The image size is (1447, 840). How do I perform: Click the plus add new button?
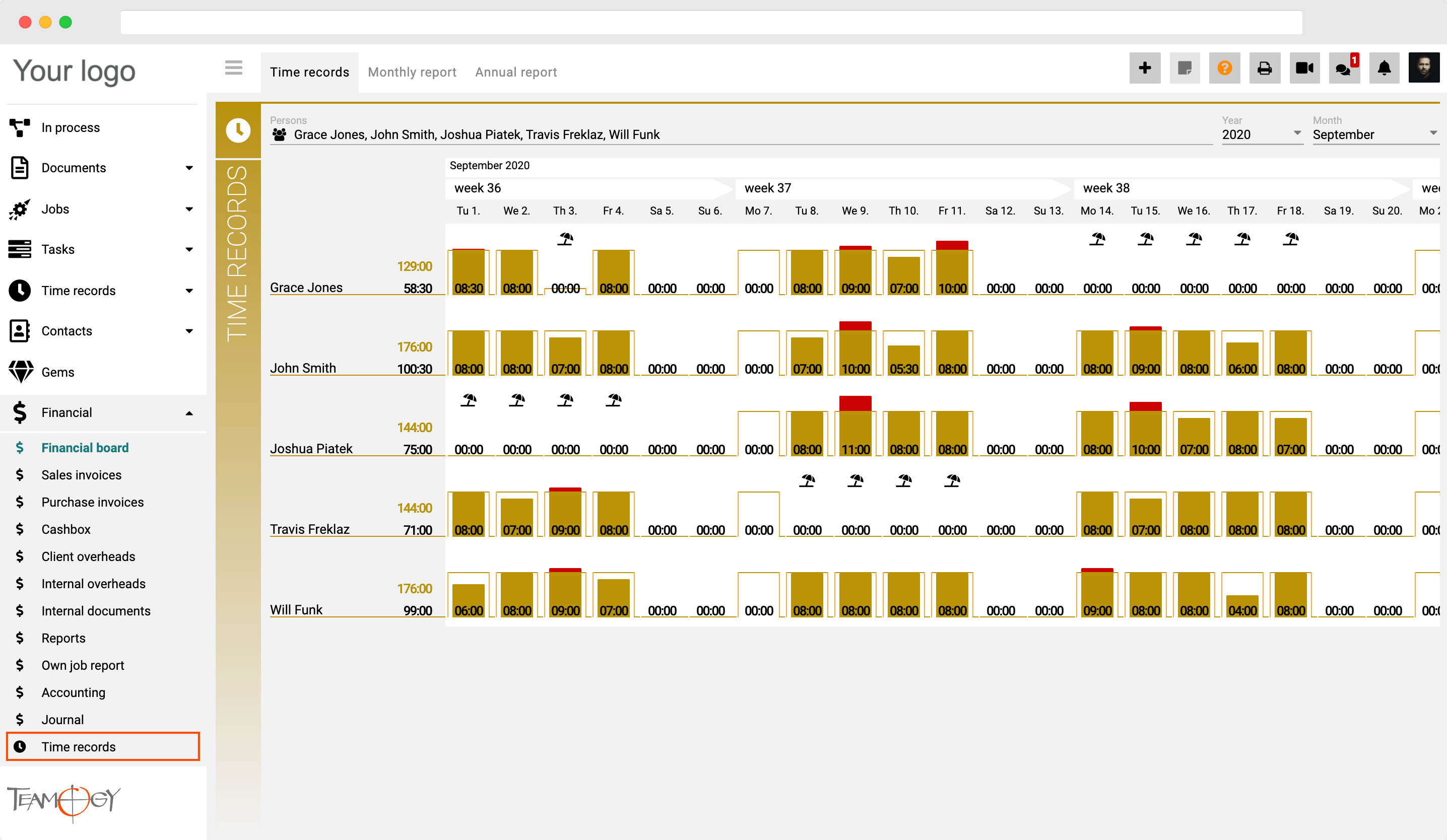pos(1144,68)
